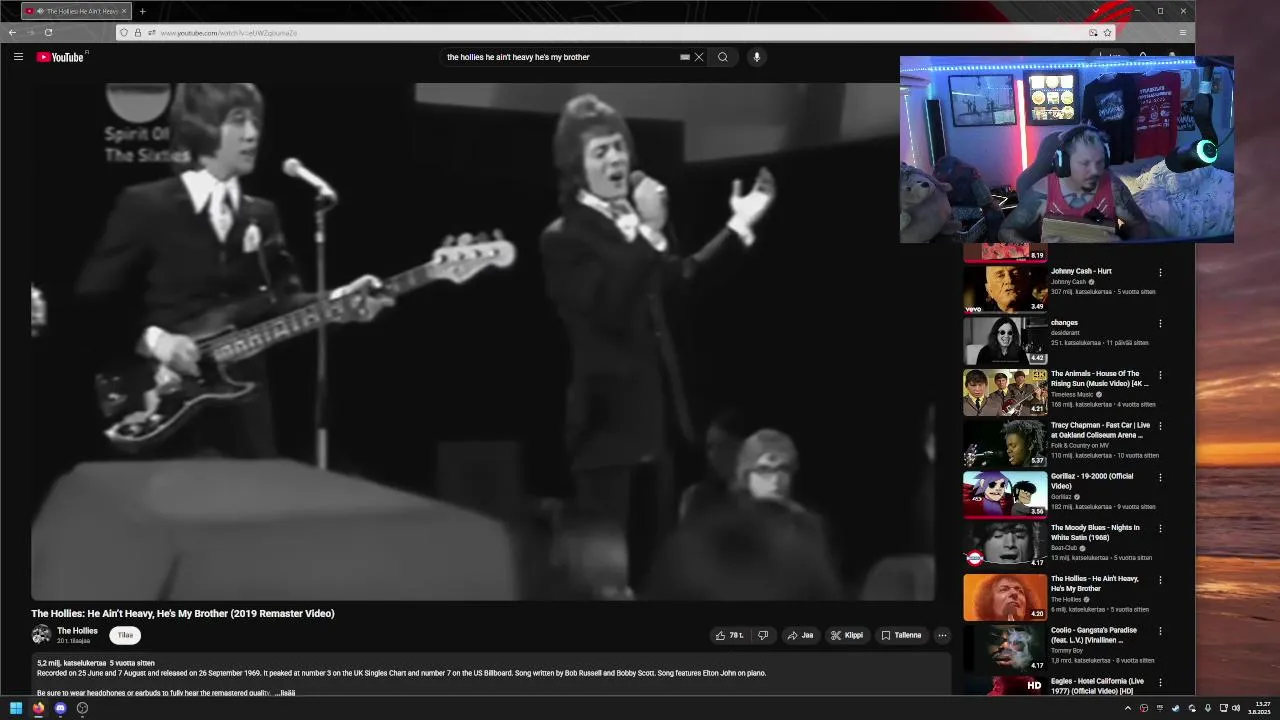Open site security lock icon
This screenshot has height=720, width=1280.
(x=138, y=33)
